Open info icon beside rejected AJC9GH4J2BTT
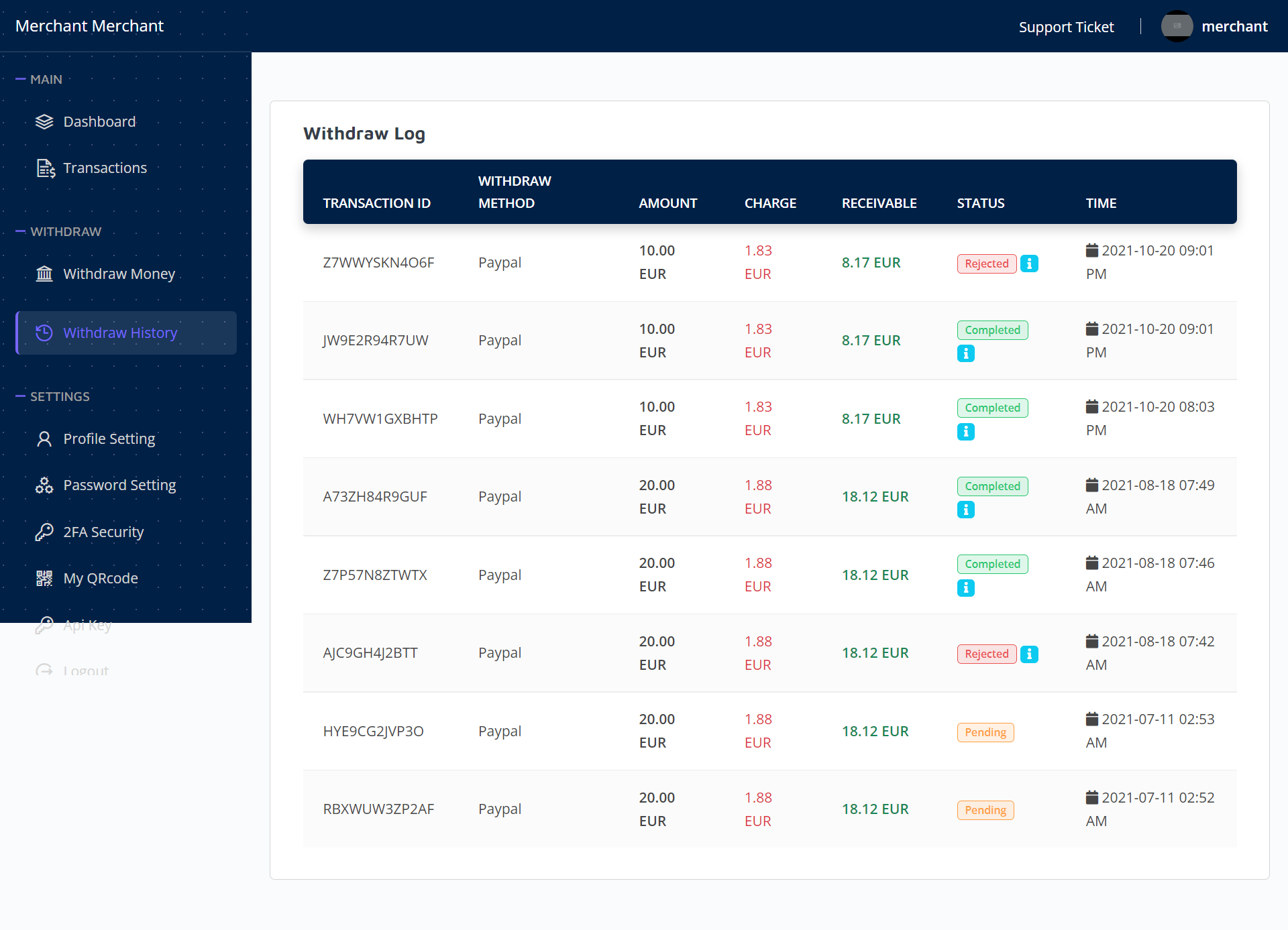The height and width of the screenshot is (930, 1288). 1029,654
